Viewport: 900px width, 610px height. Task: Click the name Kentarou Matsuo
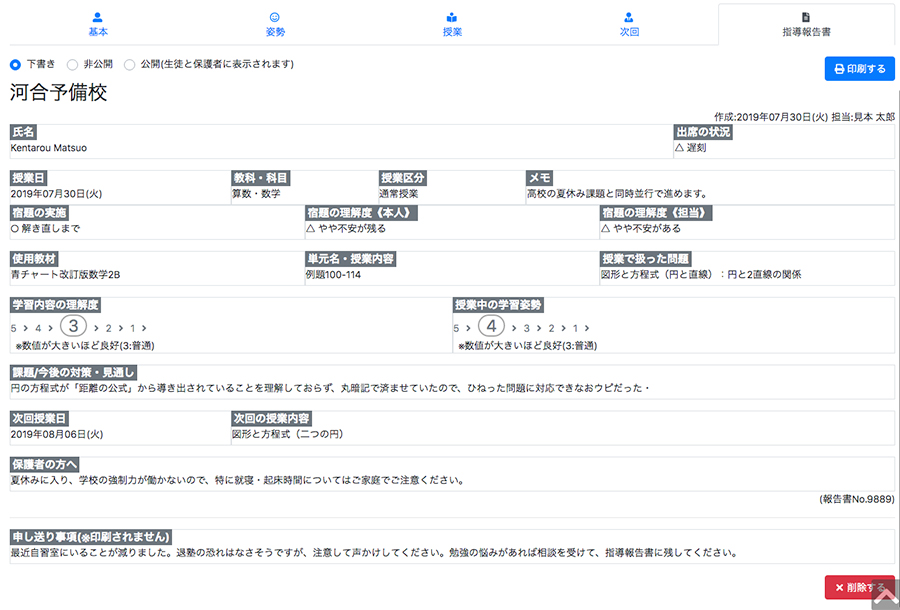click(x=49, y=148)
